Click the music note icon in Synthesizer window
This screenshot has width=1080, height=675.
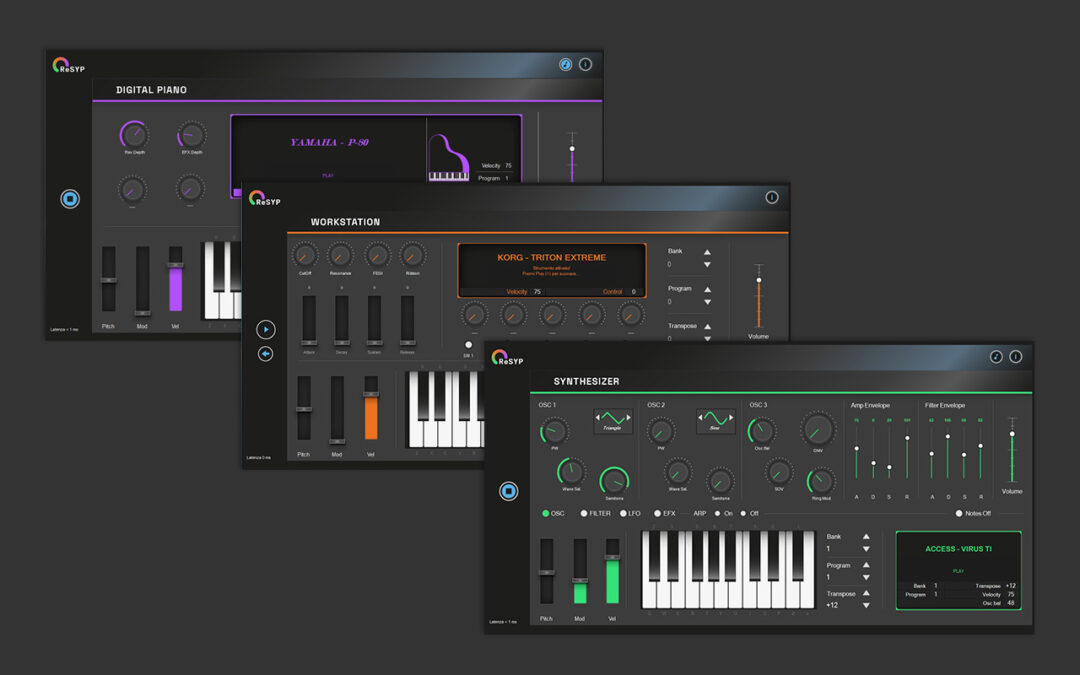(996, 357)
